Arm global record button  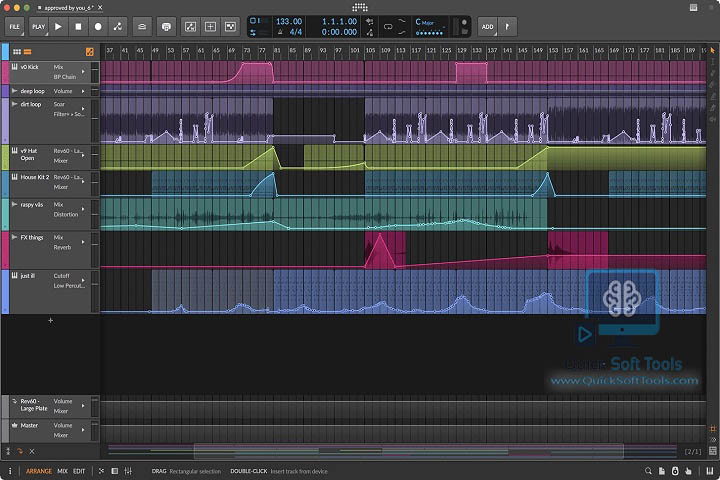click(98, 27)
